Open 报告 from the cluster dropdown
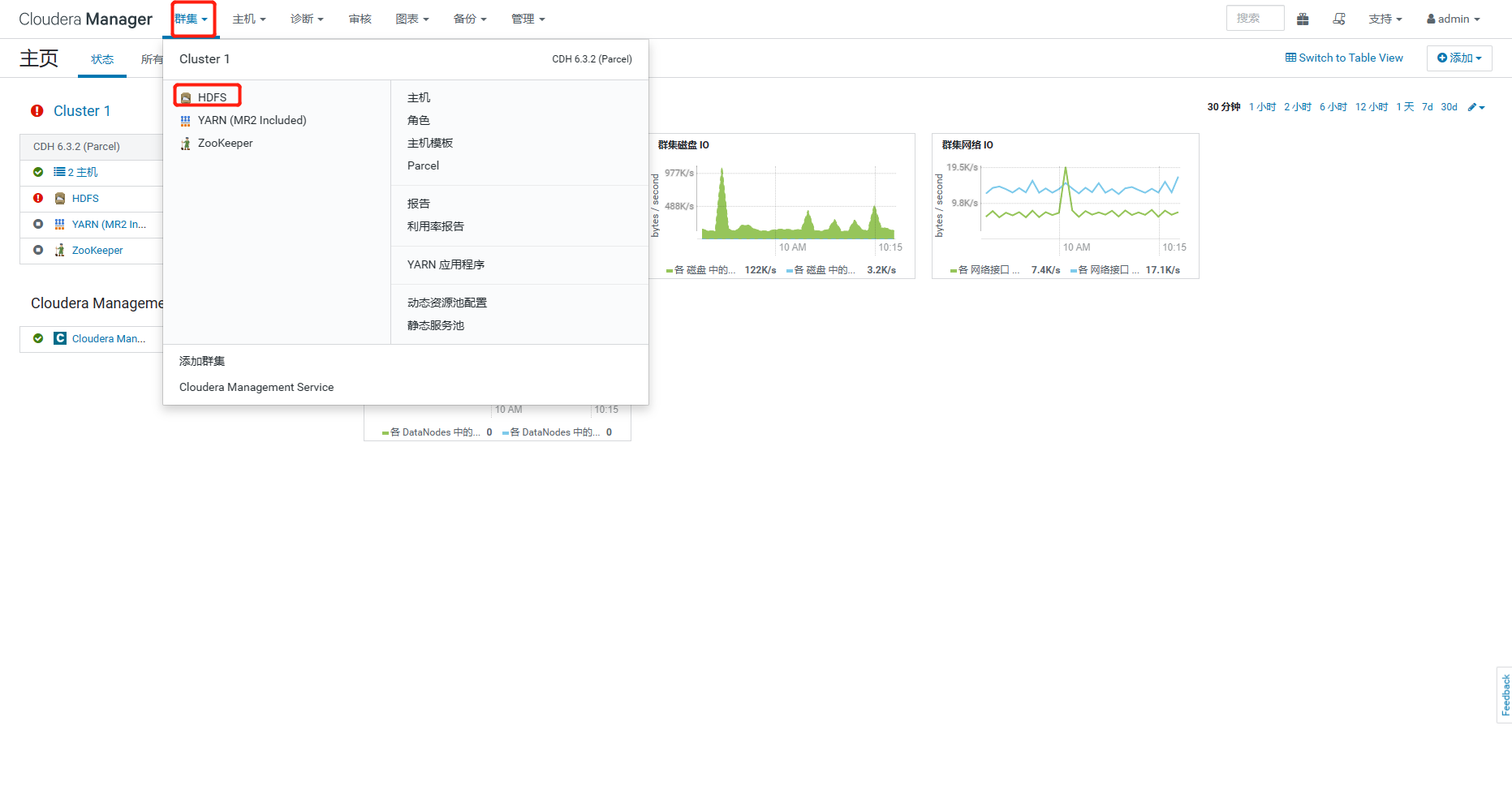 point(419,204)
